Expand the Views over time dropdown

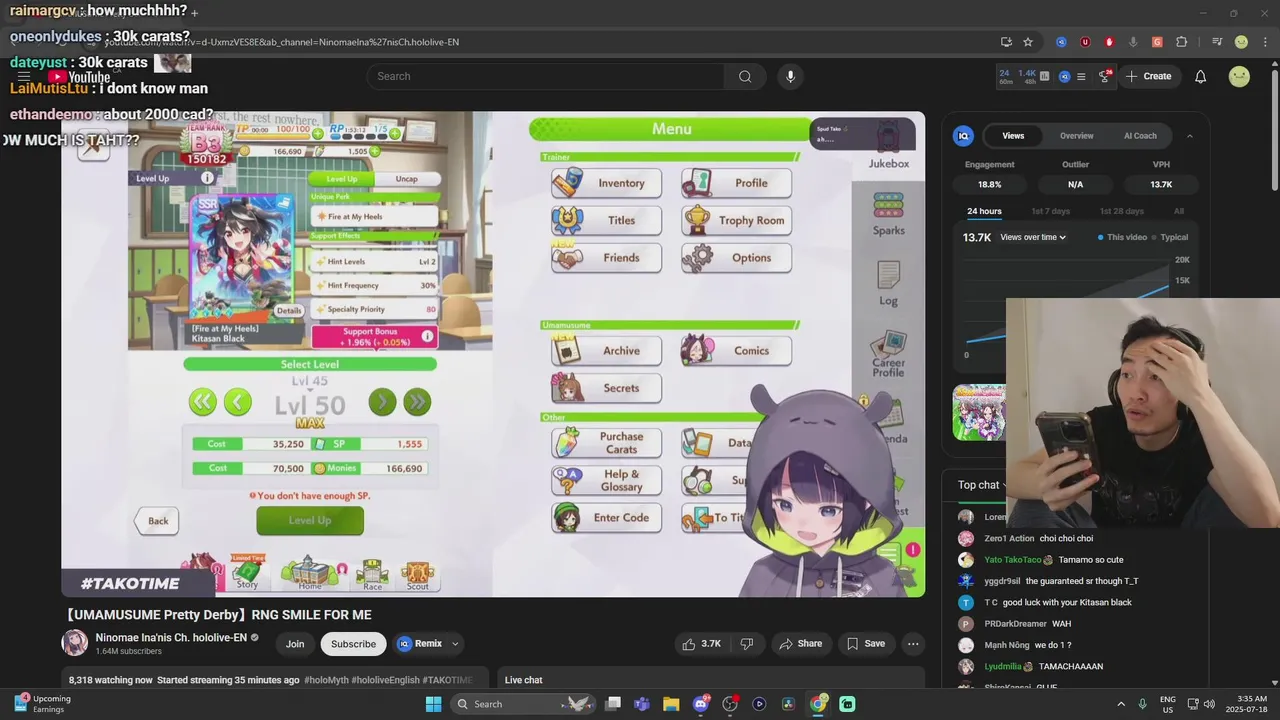click(1033, 237)
